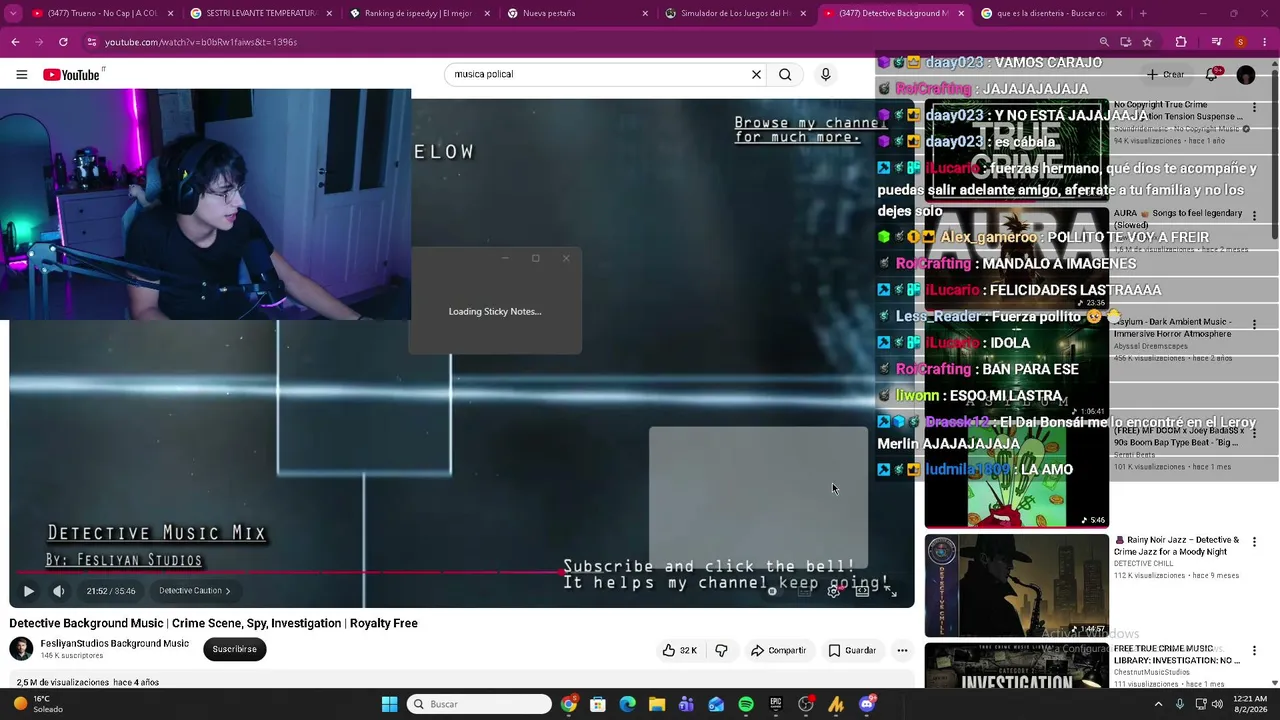The image size is (1280, 720).
Task: Reload the page with the refresh icon
Action: tap(63, 42)
